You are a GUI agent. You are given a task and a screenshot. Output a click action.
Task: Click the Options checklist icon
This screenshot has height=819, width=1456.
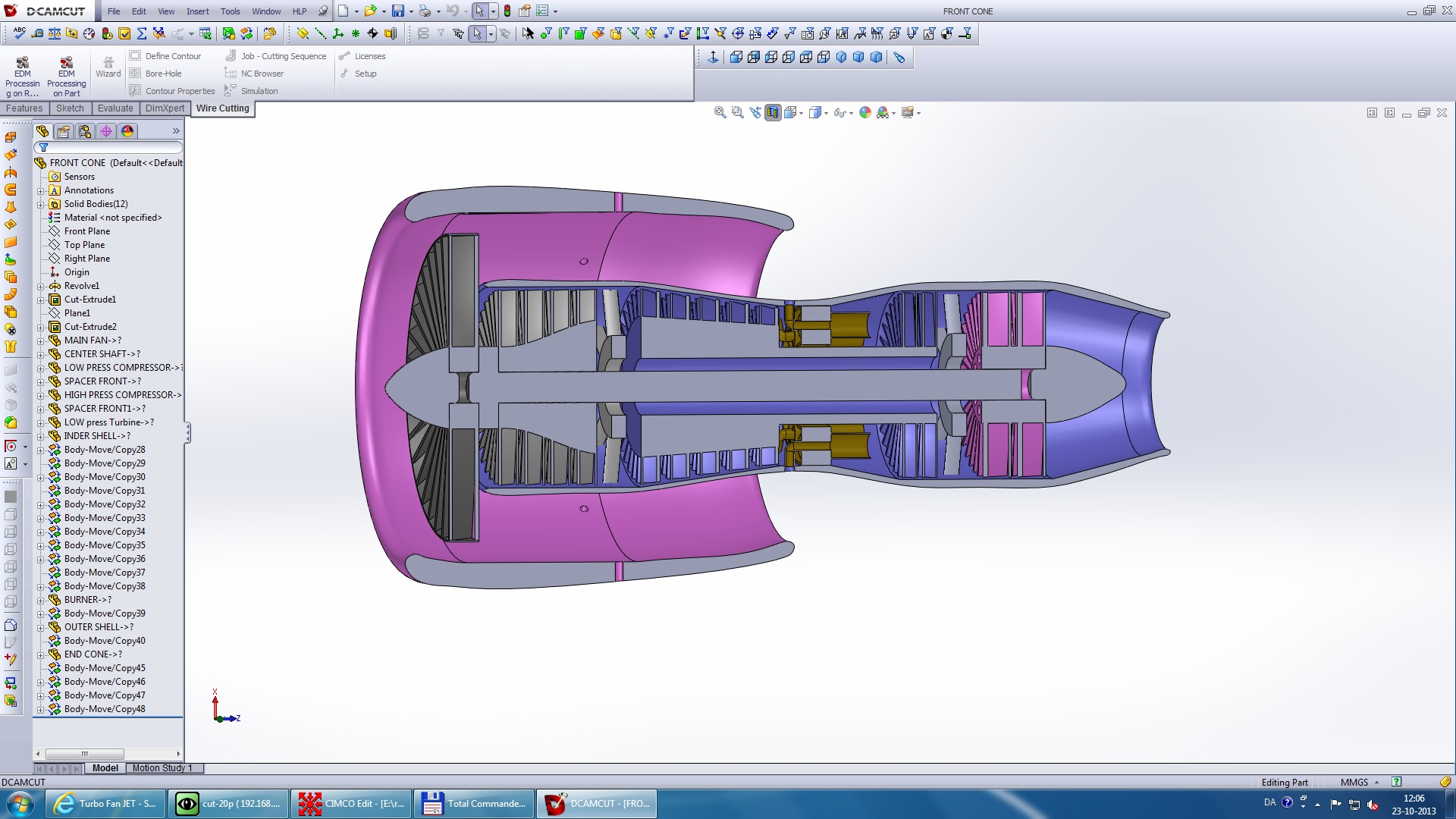(543, 11)
